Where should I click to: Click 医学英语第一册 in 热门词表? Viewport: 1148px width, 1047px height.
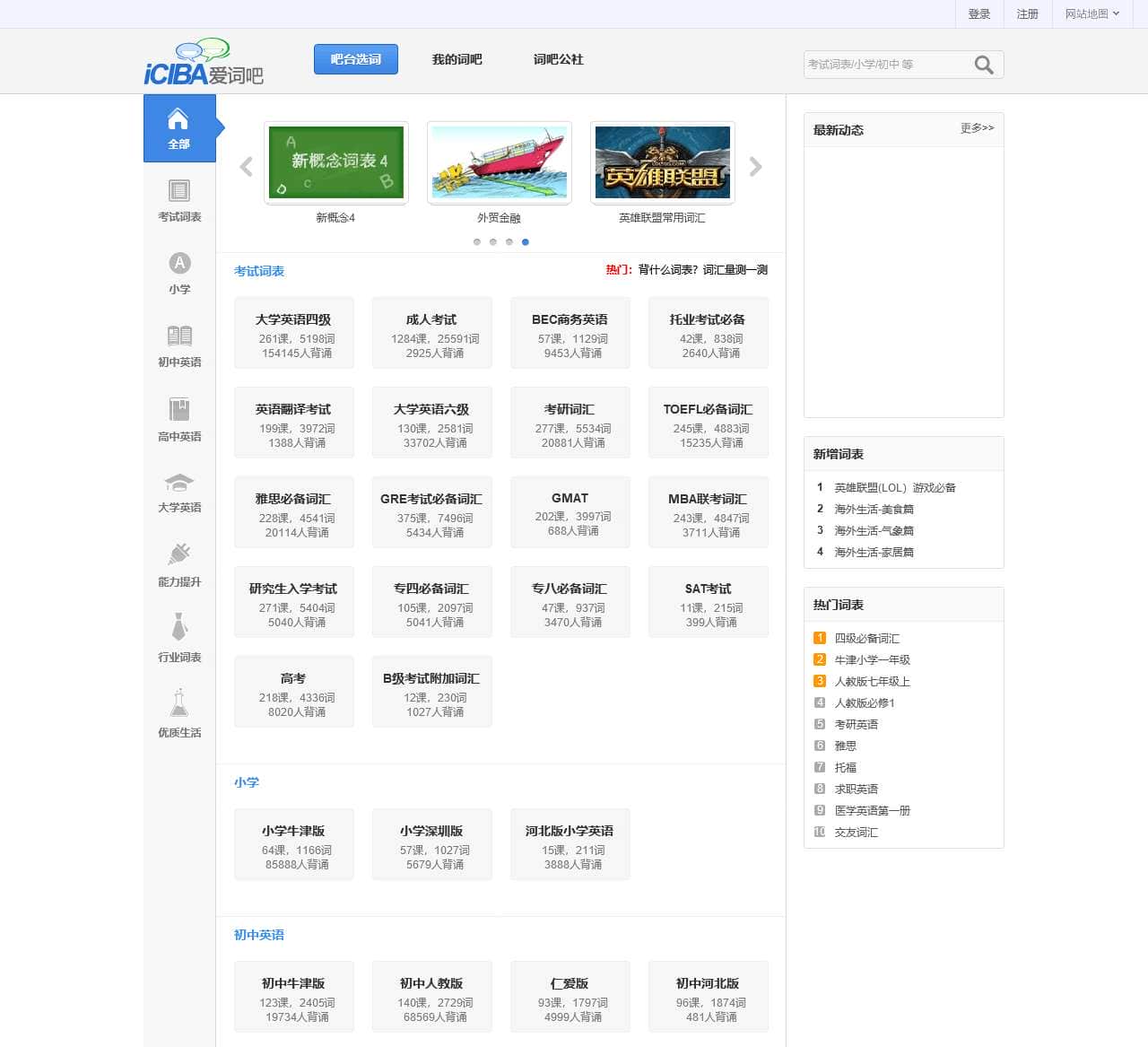(873, 811)
